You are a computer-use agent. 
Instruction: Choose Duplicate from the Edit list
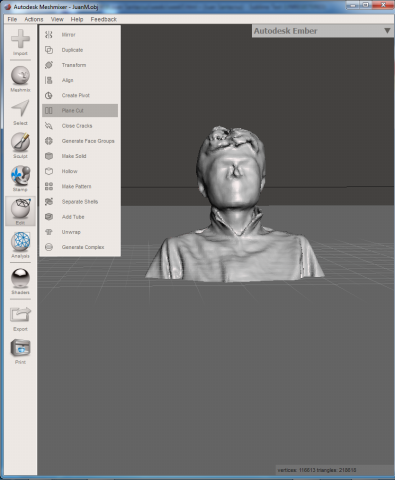[80, 50]
